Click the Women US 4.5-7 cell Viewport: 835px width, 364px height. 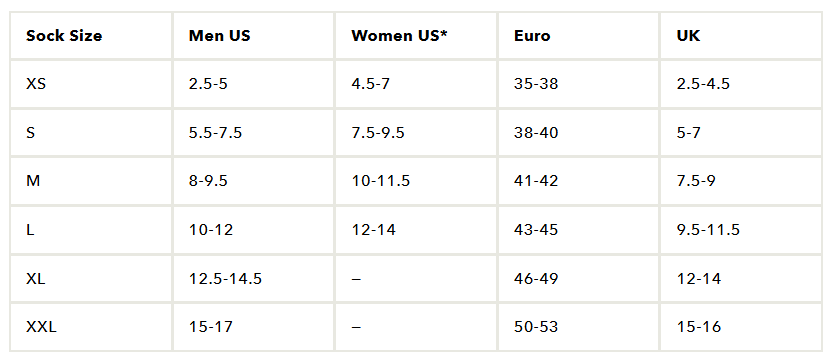pyautogui.click(x=416, y=84)
